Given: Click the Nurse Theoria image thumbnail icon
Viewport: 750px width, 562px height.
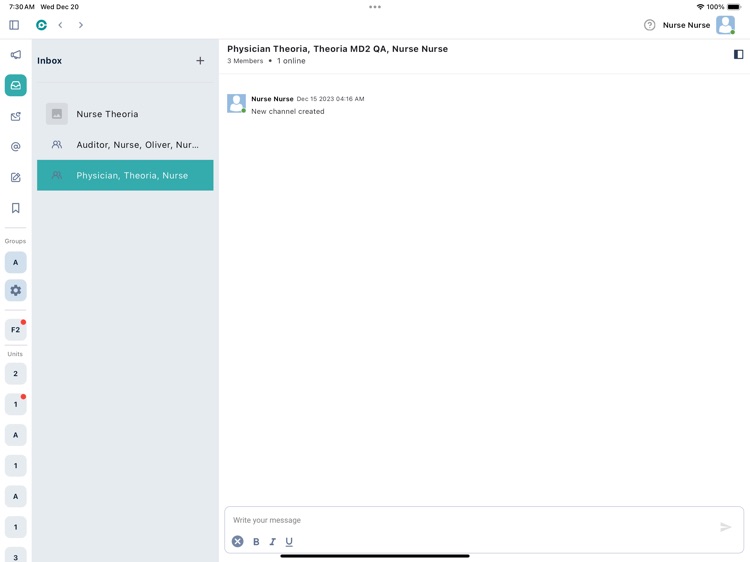Looking at the screenshot, I should coord(57,114).
